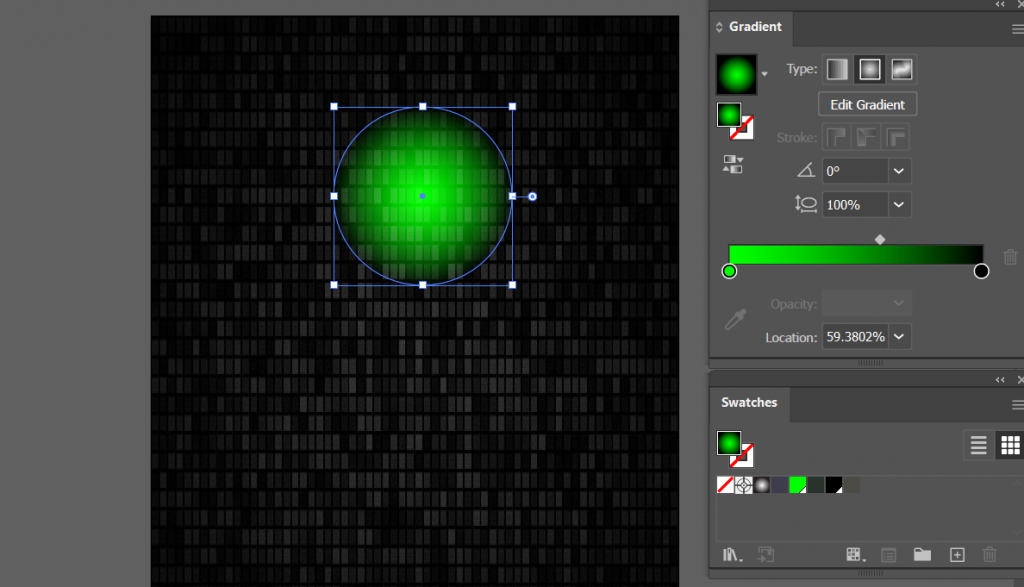
Task: Collapse the Gradient panel with double chevrons
Action: 998,5
